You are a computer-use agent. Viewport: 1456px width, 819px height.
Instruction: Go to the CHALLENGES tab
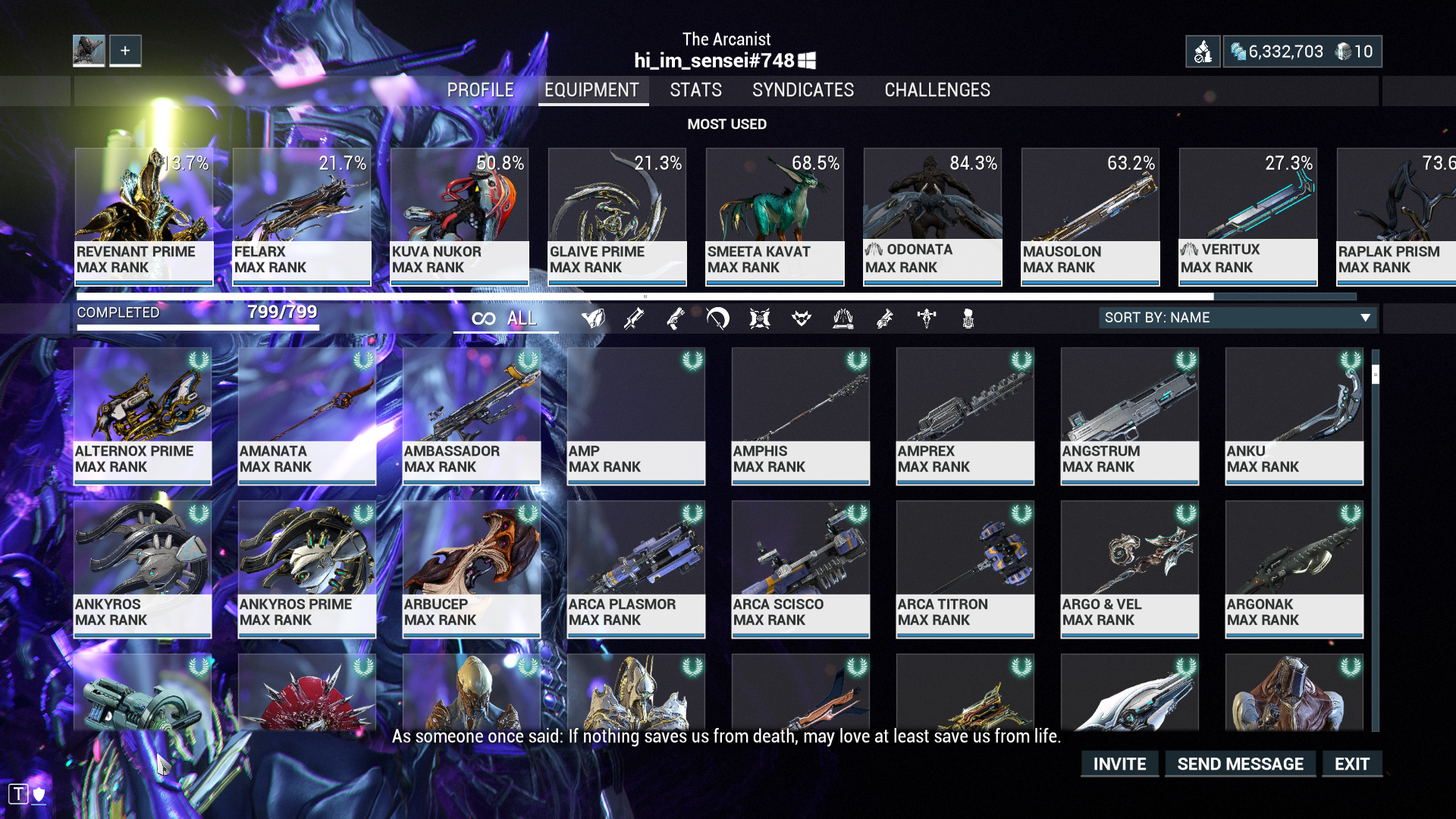coord(937,90)
